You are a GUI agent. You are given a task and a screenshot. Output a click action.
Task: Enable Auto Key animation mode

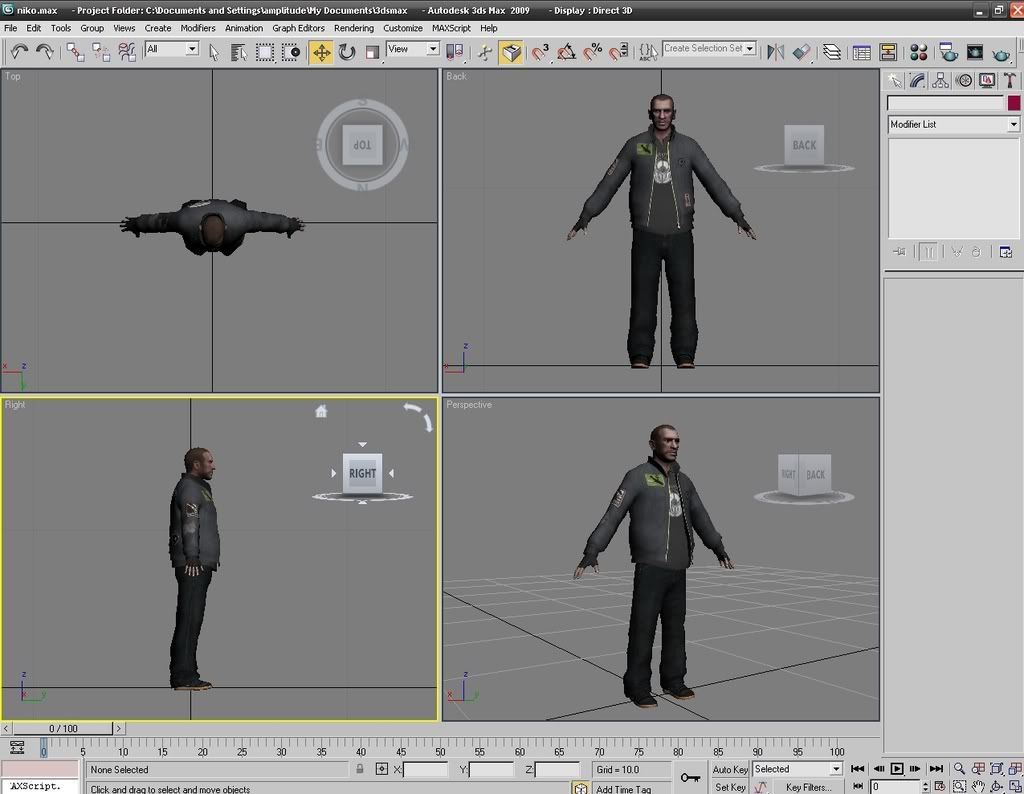coord(730,769)
